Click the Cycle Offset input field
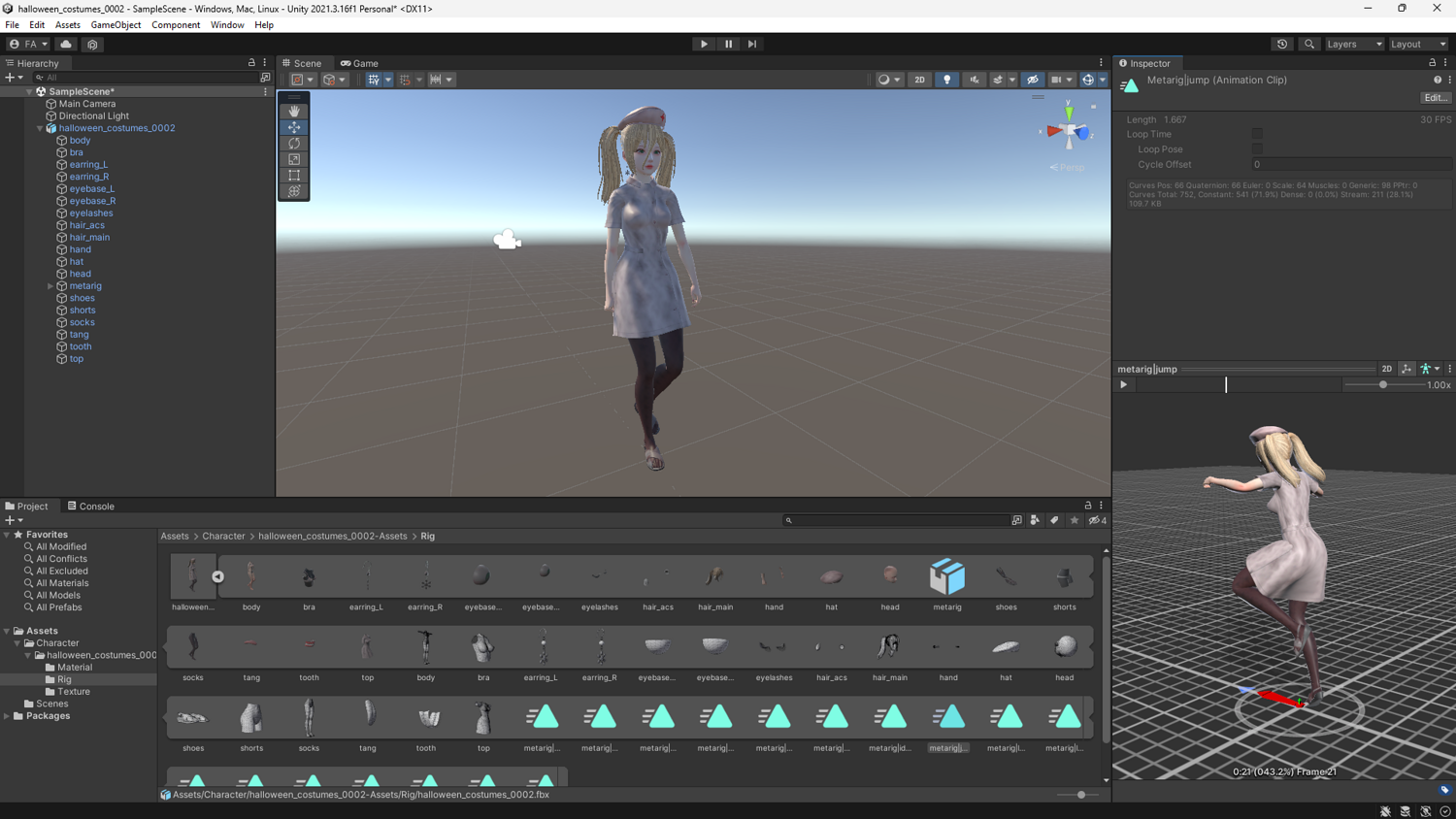 pos(1351,165)
